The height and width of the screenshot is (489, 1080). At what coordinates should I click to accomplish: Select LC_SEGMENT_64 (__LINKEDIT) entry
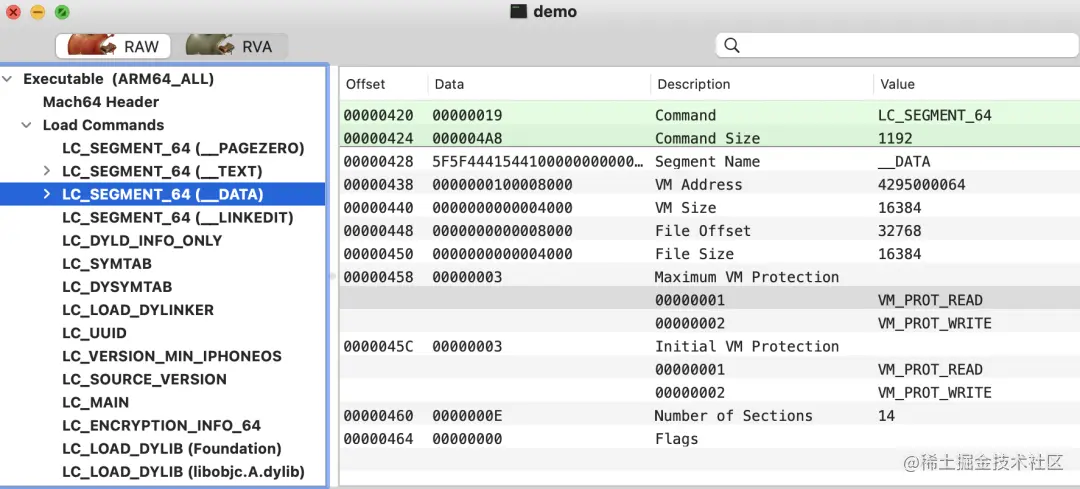click(x=178, y=218)
